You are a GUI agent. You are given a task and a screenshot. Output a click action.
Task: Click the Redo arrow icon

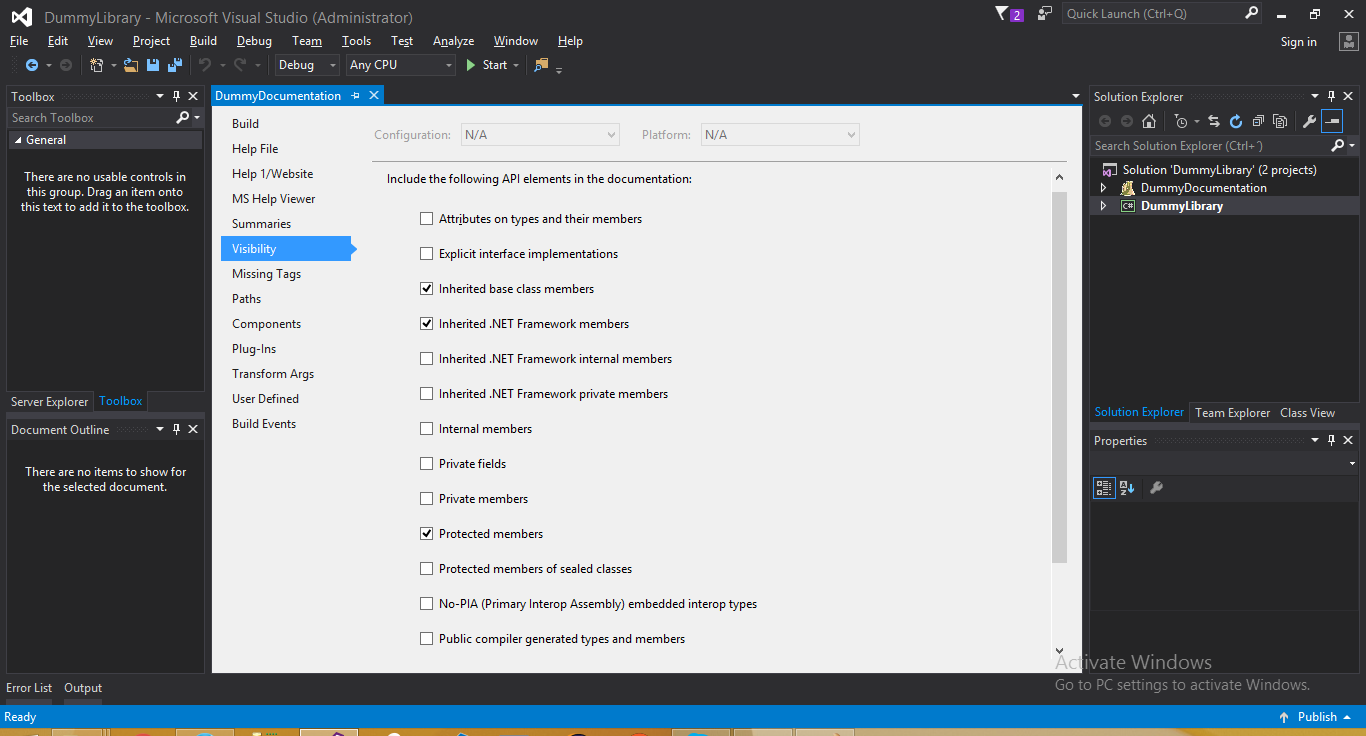click(x=240, y=65)
